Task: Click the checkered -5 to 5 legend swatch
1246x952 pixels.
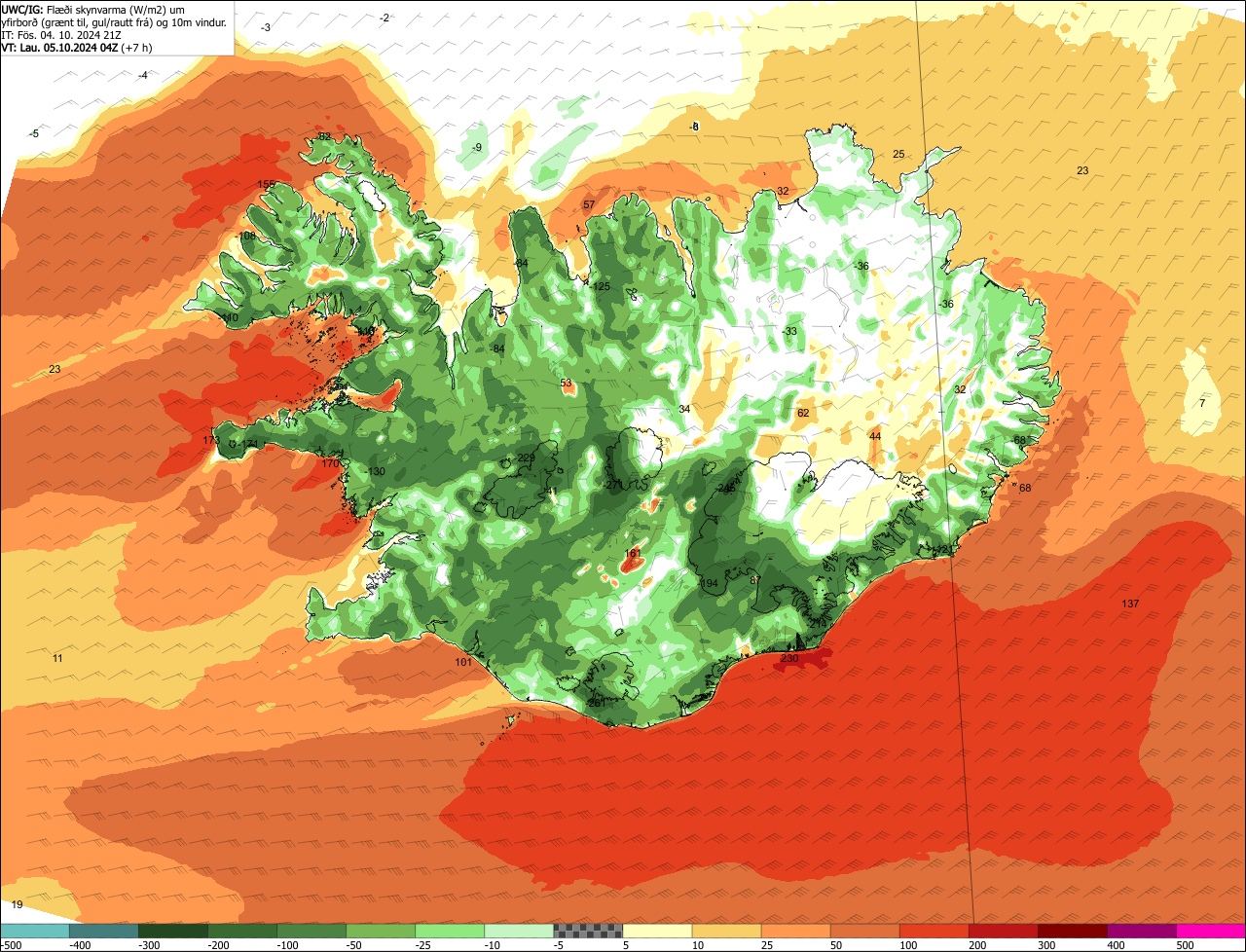Action: click(x=588, y=931)
